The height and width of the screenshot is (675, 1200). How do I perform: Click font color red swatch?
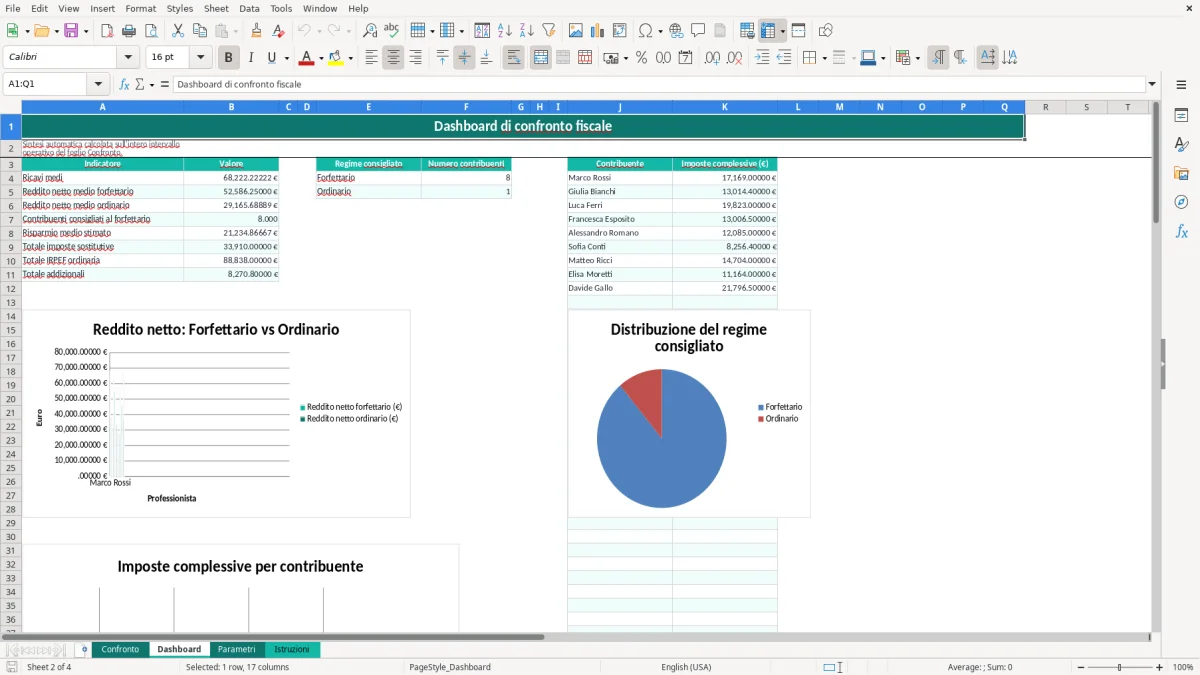[x=306, y=58]
